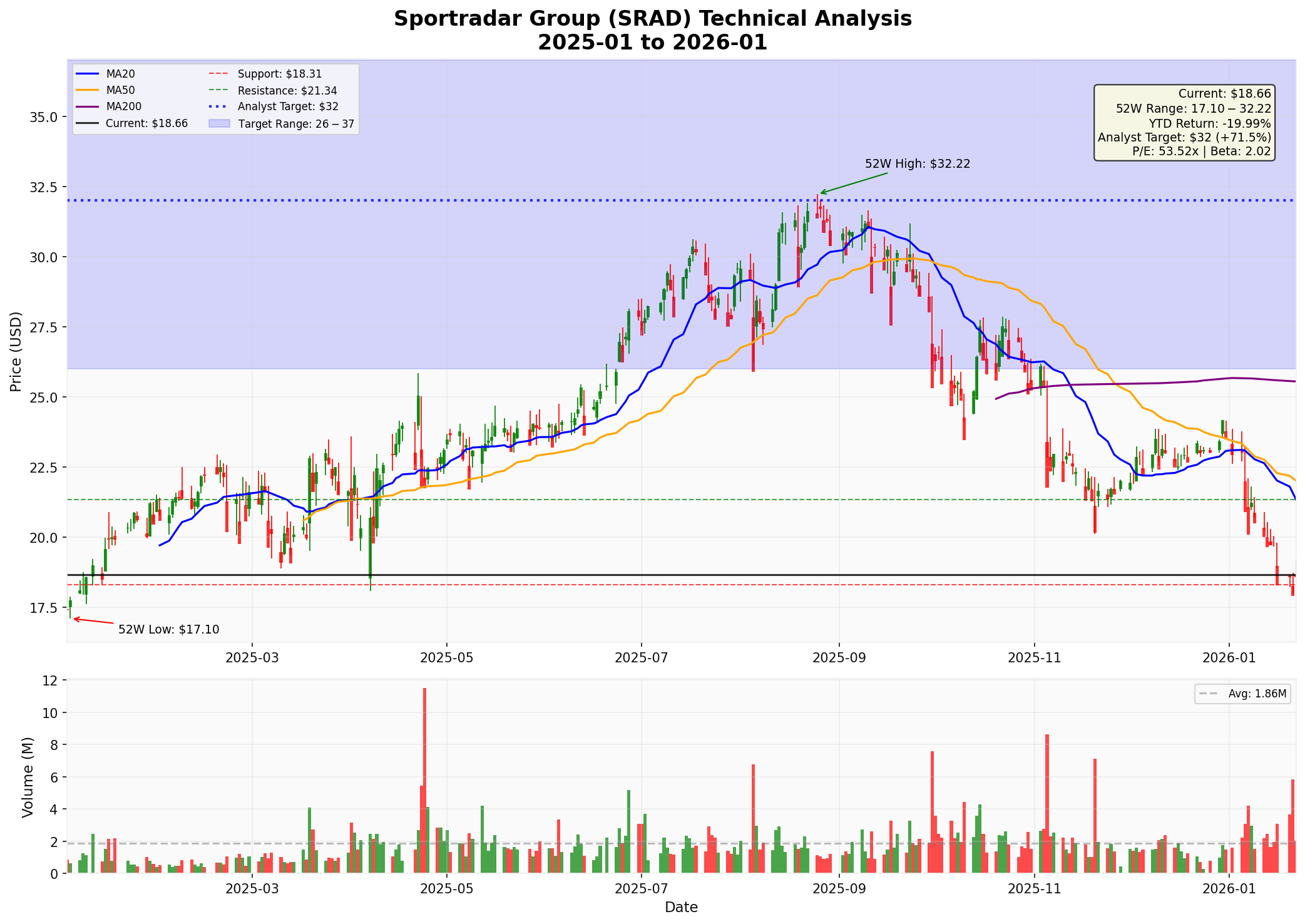The width and height of the screenshot is (1305, 924).
Task: Click the YTD Return text in info box
Action: click(1209, 123)
